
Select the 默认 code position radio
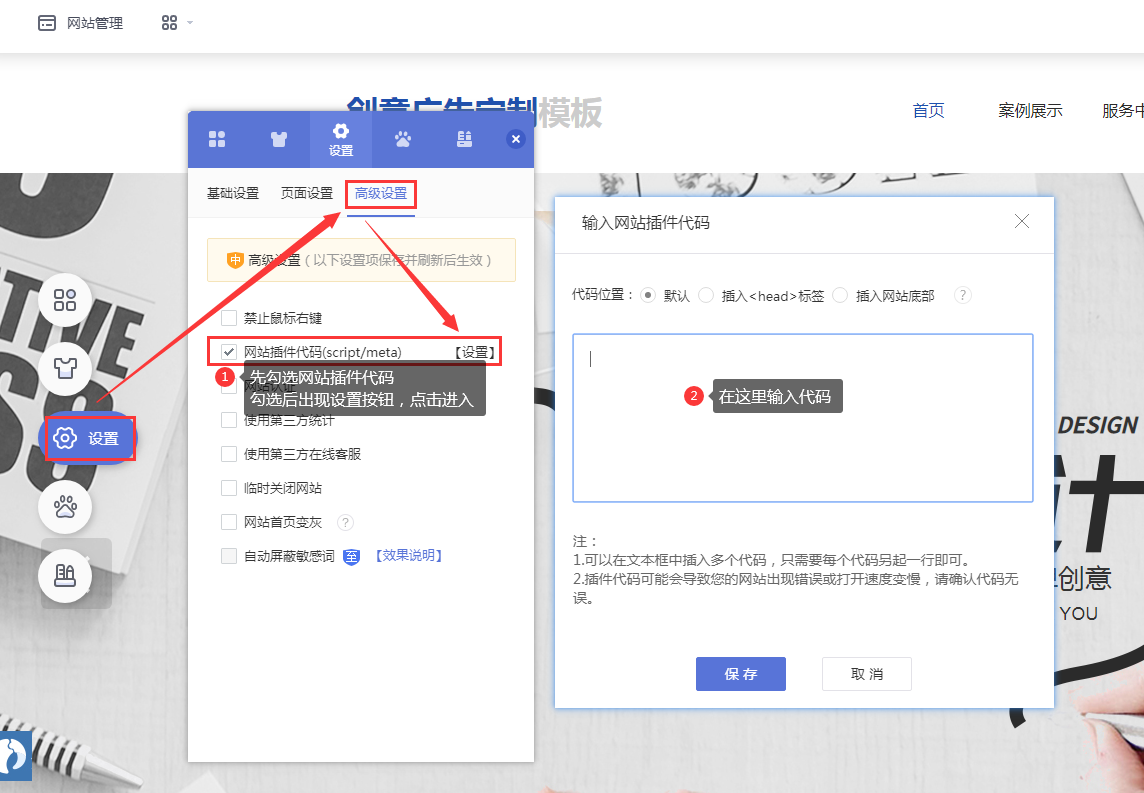pyautogui.click(x=648, y=295)
